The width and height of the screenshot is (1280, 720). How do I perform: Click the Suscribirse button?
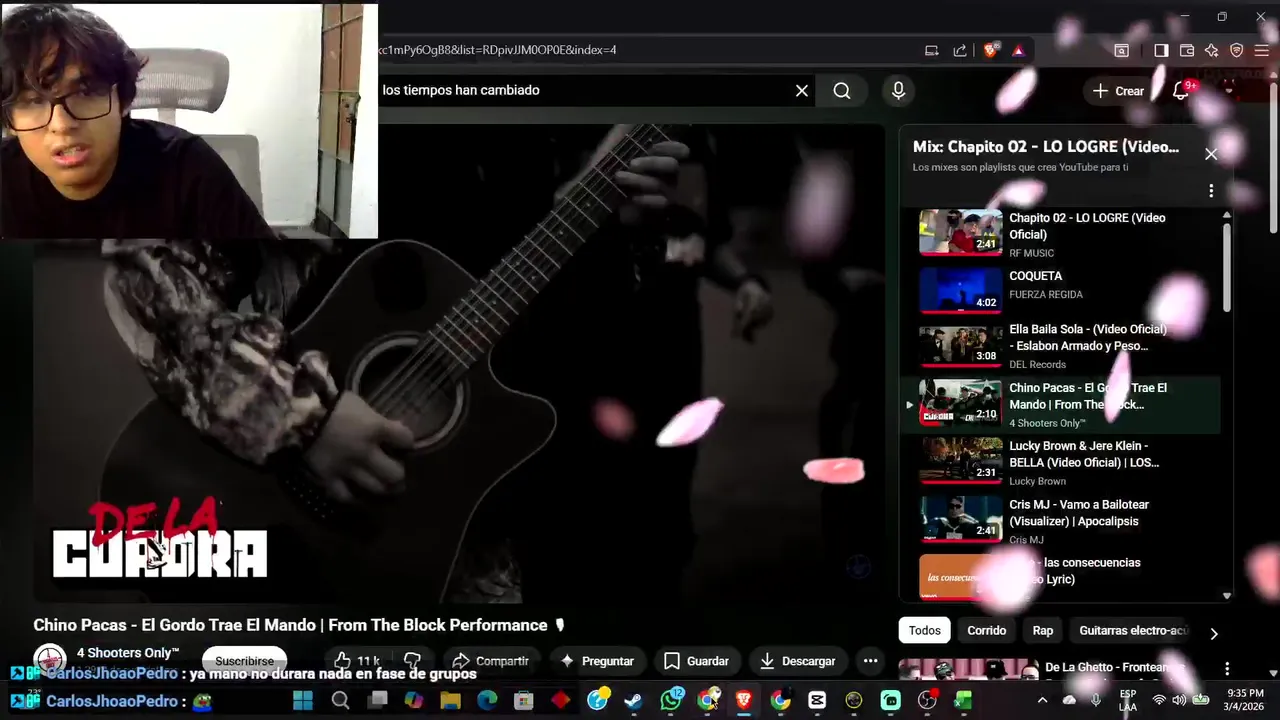(x=244, y=661)
